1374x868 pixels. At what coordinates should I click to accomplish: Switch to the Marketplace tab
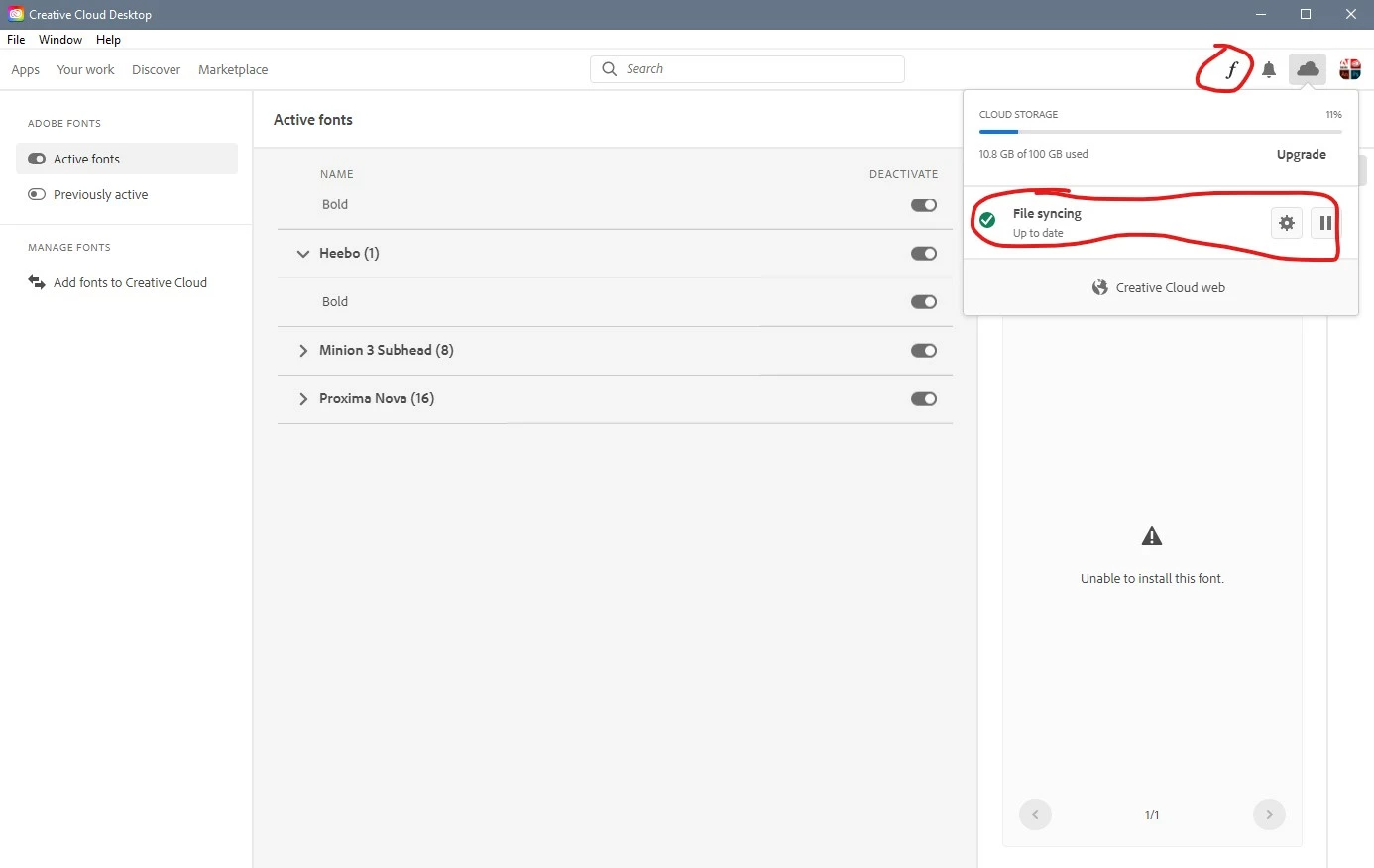pyautogui.click(x=233, y=69)
